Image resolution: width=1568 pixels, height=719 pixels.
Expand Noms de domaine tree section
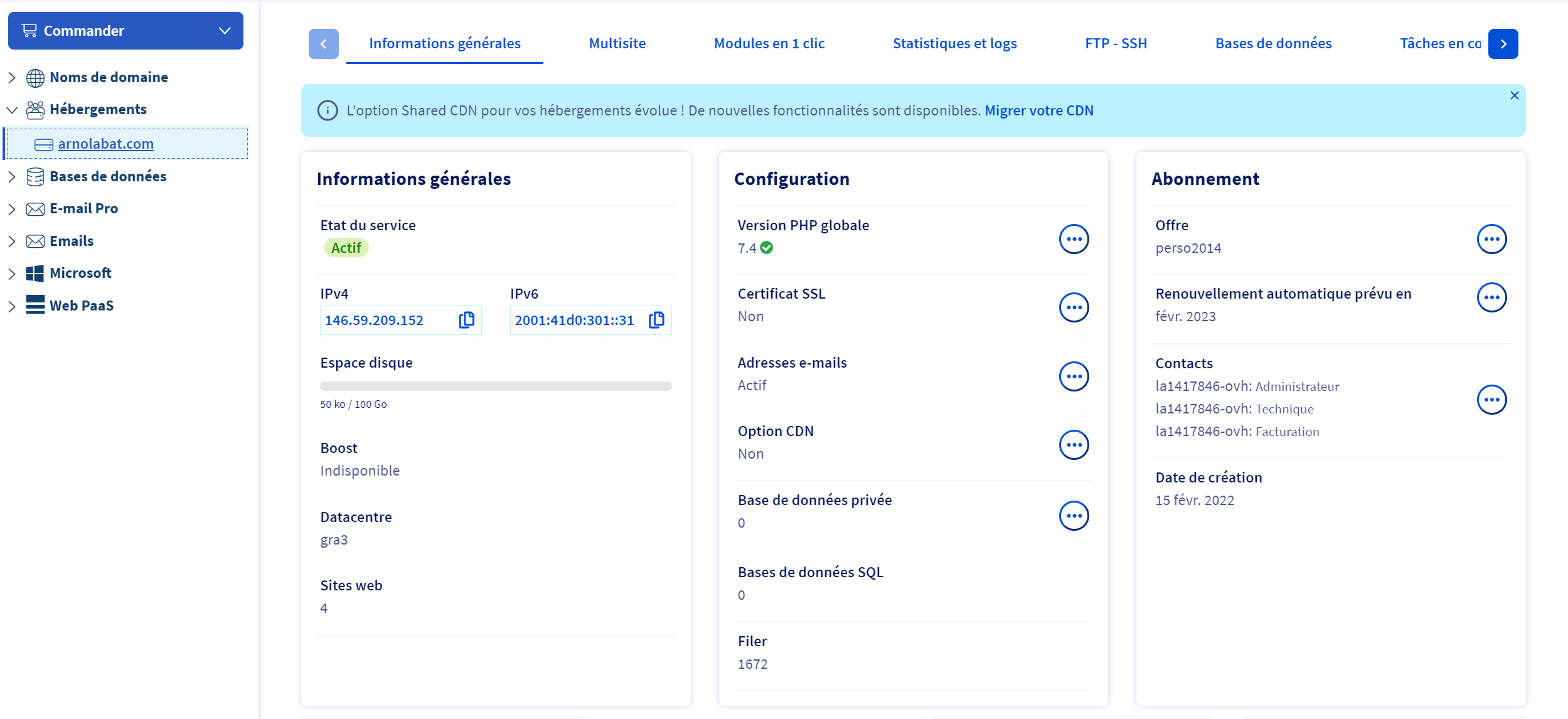pyautogui.click(x=12, y=77)
